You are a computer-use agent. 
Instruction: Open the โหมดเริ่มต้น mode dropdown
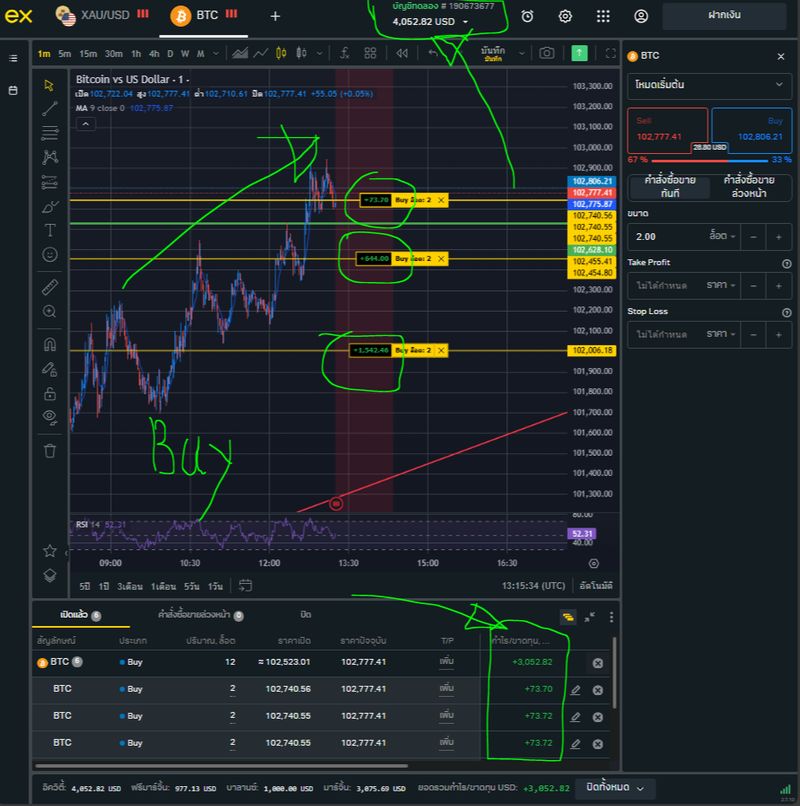(x=708, y=86)
